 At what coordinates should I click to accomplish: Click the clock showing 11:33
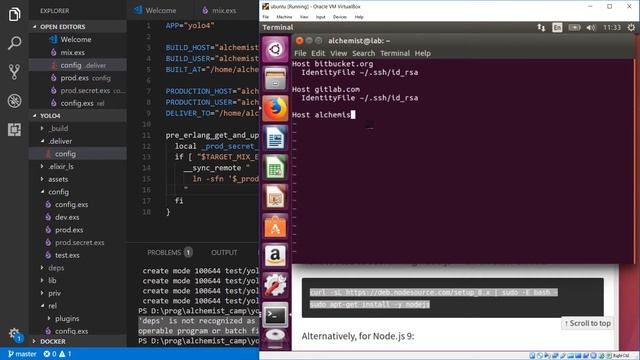pyautogui.click(x=612, y=27)
